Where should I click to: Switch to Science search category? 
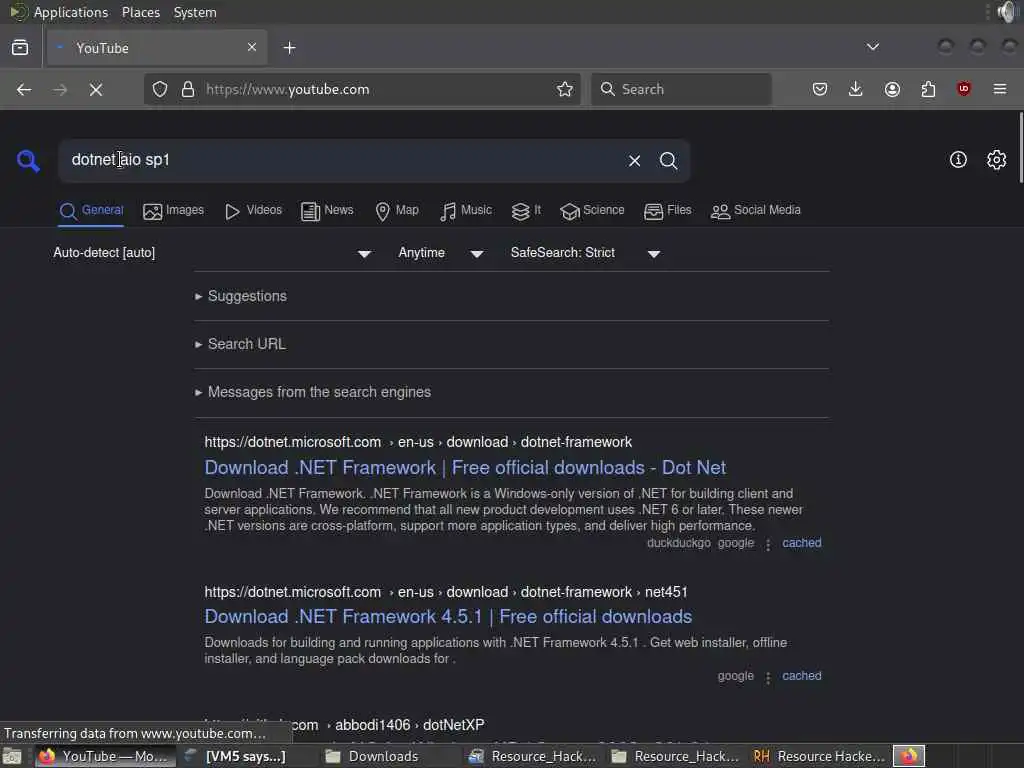click(592, 210)
